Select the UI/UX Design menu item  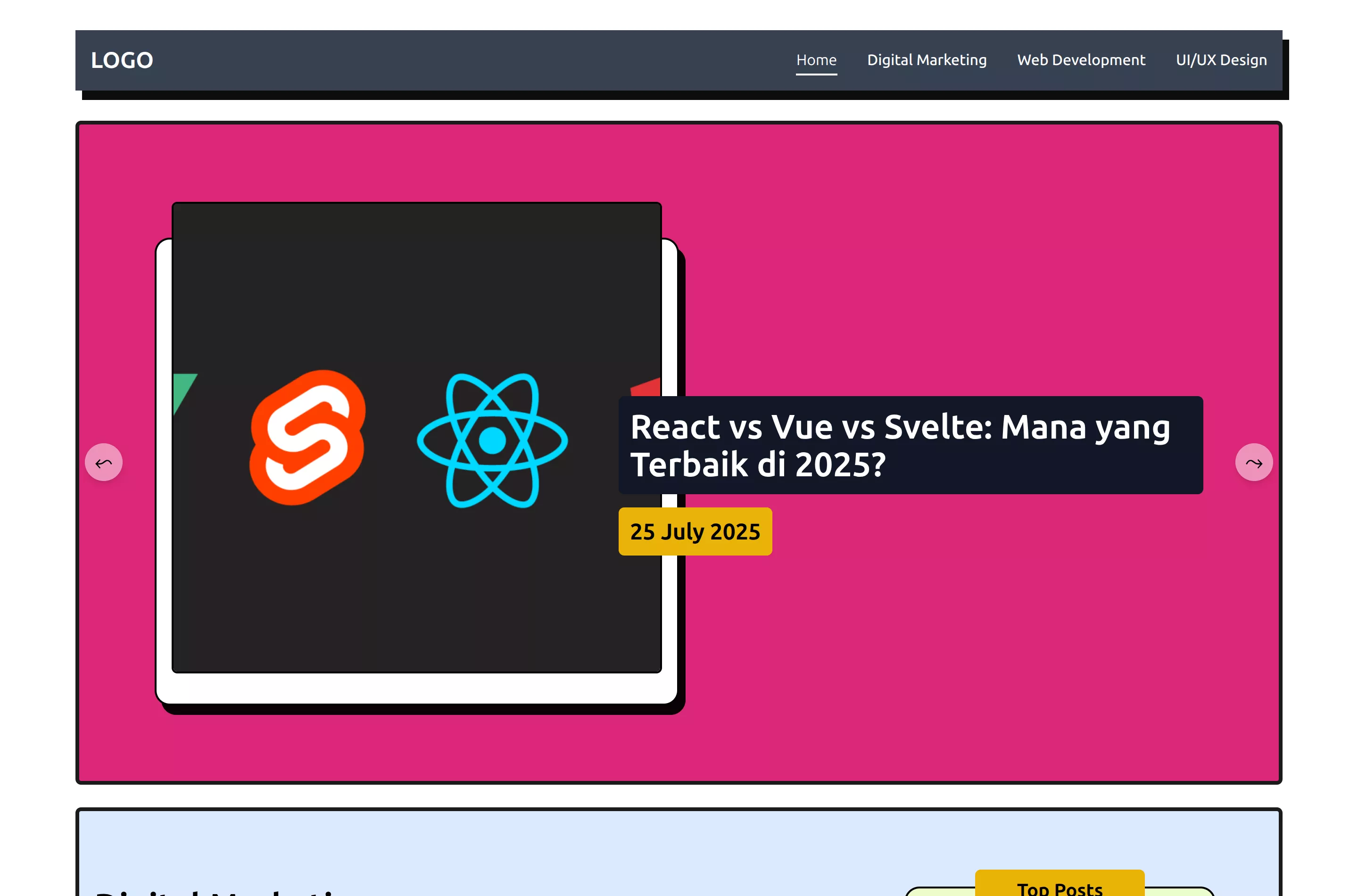pyautogui.click(x=1221, y=60)
